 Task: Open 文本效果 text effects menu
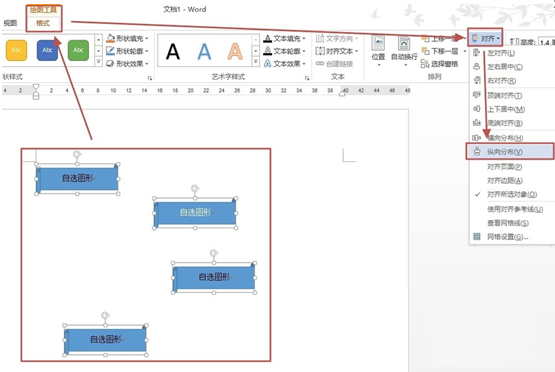tap(285, 64)
